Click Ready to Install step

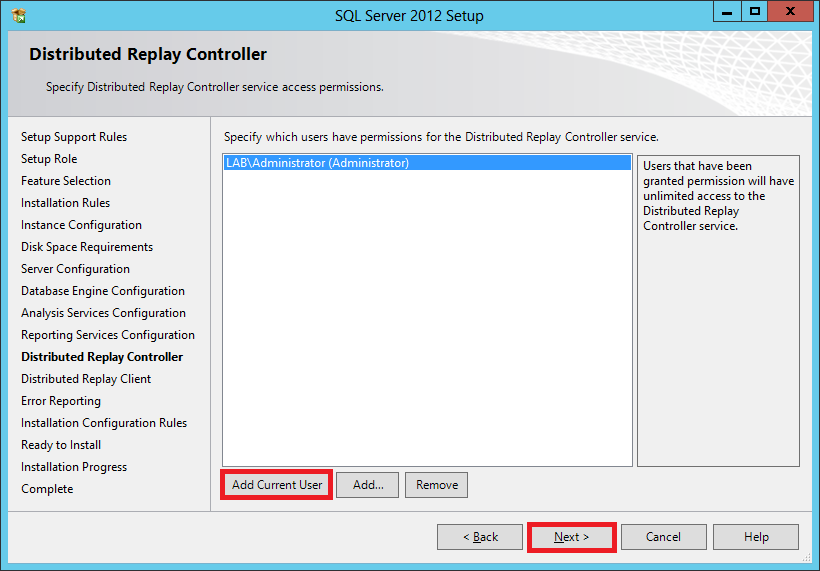point(61,445)
